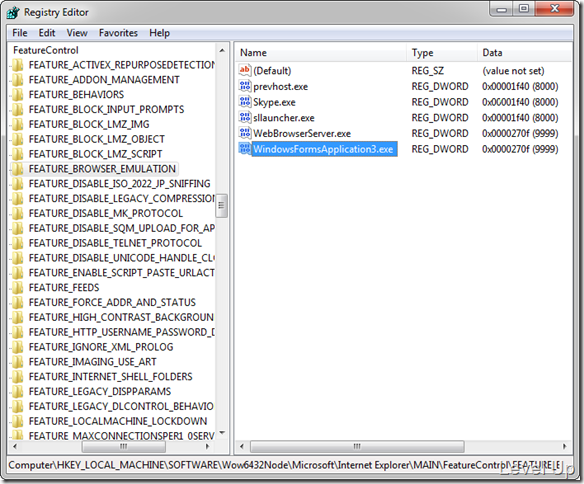Open the Help menu
Image resolution: width=584 pixels, height=484 pixels.
coord(159,33)
